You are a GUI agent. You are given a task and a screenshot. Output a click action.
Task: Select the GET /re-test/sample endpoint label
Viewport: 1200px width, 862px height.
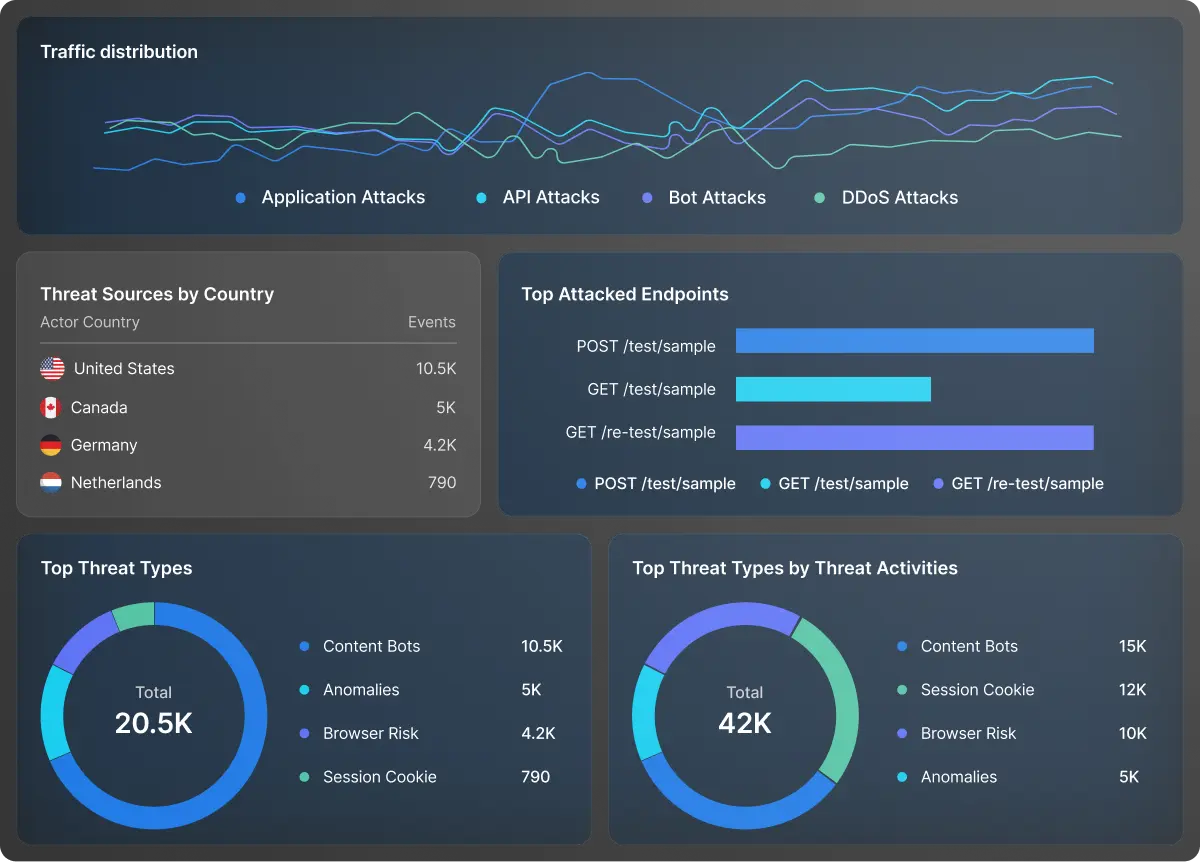click(640, 433)
